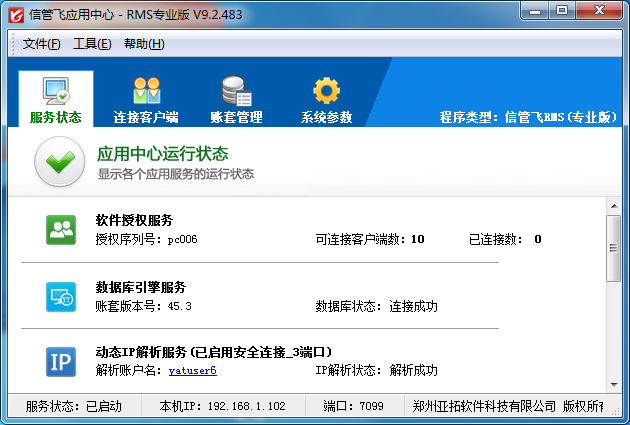Click the 软件授权服务 green icon

coord(61,229)
